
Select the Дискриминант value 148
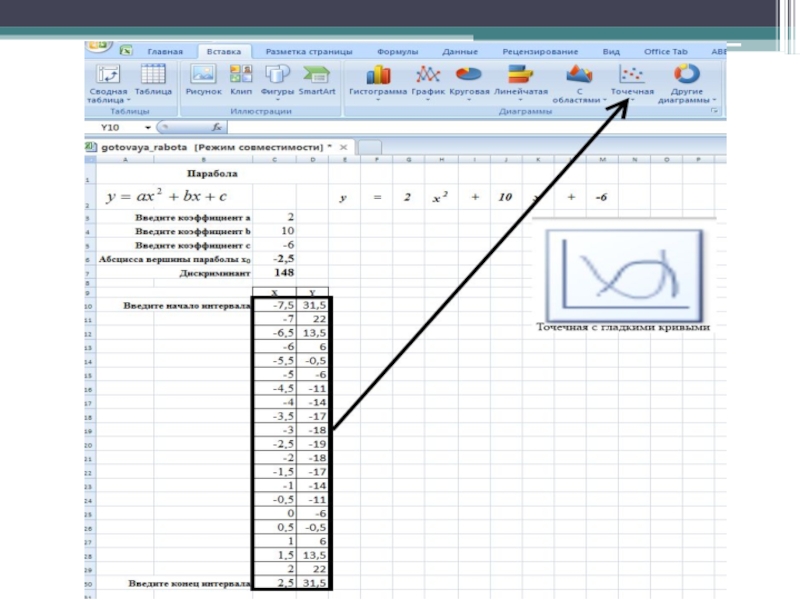pos(274,272)
